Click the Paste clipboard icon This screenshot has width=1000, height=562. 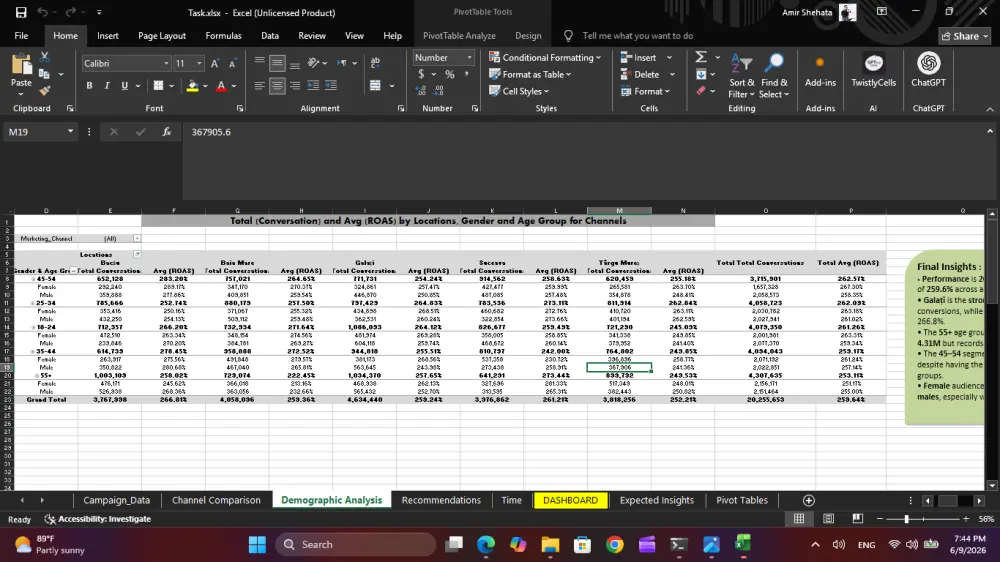21,64
